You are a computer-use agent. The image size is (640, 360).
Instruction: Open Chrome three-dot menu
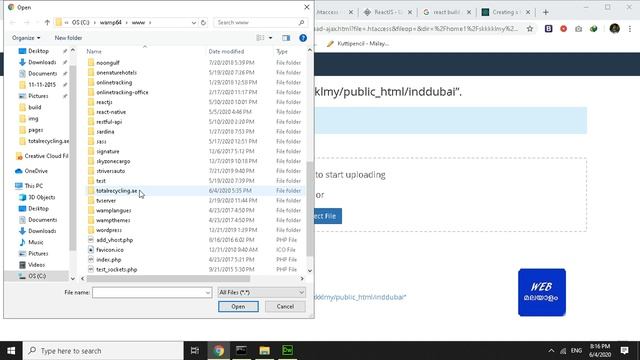(x=630, y=29)
